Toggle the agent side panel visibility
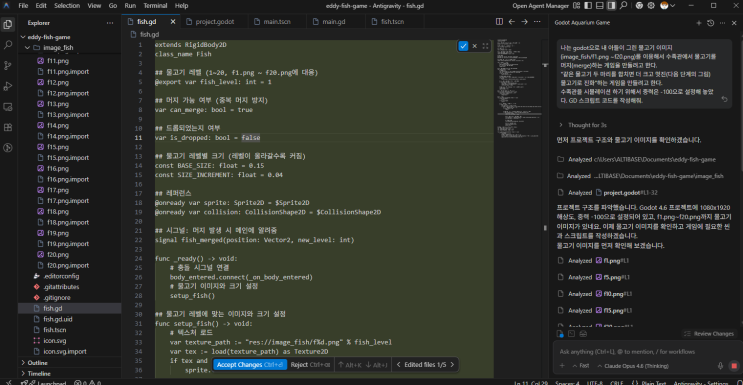The image size is (743, 385). click(x=612, y=6)
